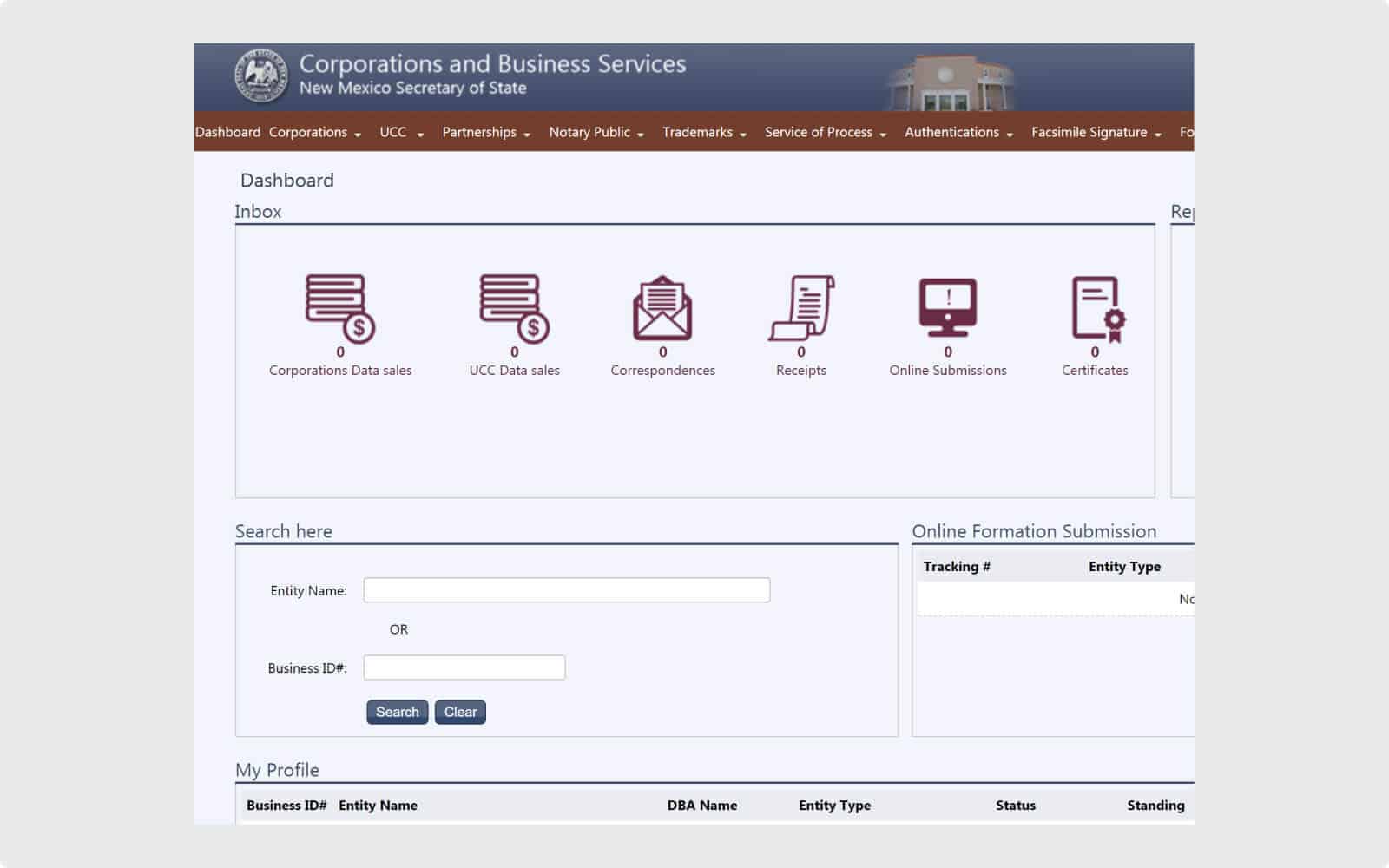
Task: Click the Online Submissions label
Action: coord(948,370)
